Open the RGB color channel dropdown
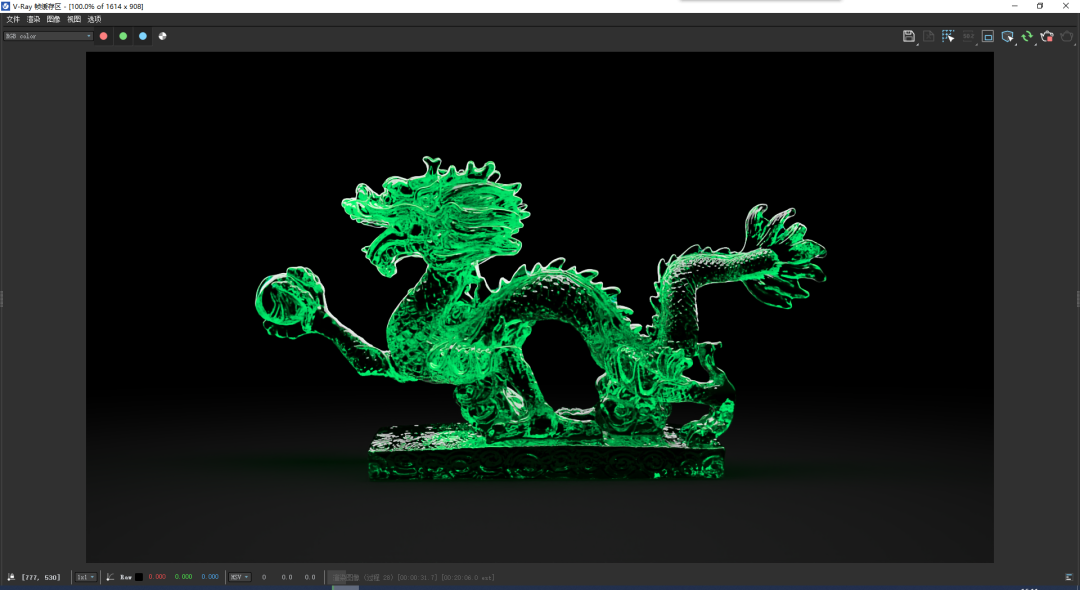Screen dimensions: 1080x590 pos(47,35)
